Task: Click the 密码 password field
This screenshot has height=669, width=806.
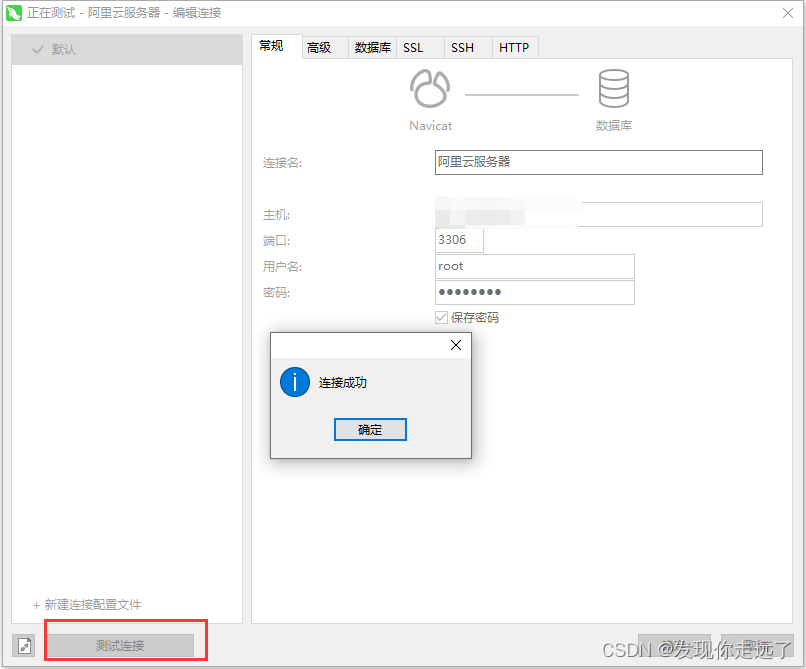Action: tap(535, 292)
